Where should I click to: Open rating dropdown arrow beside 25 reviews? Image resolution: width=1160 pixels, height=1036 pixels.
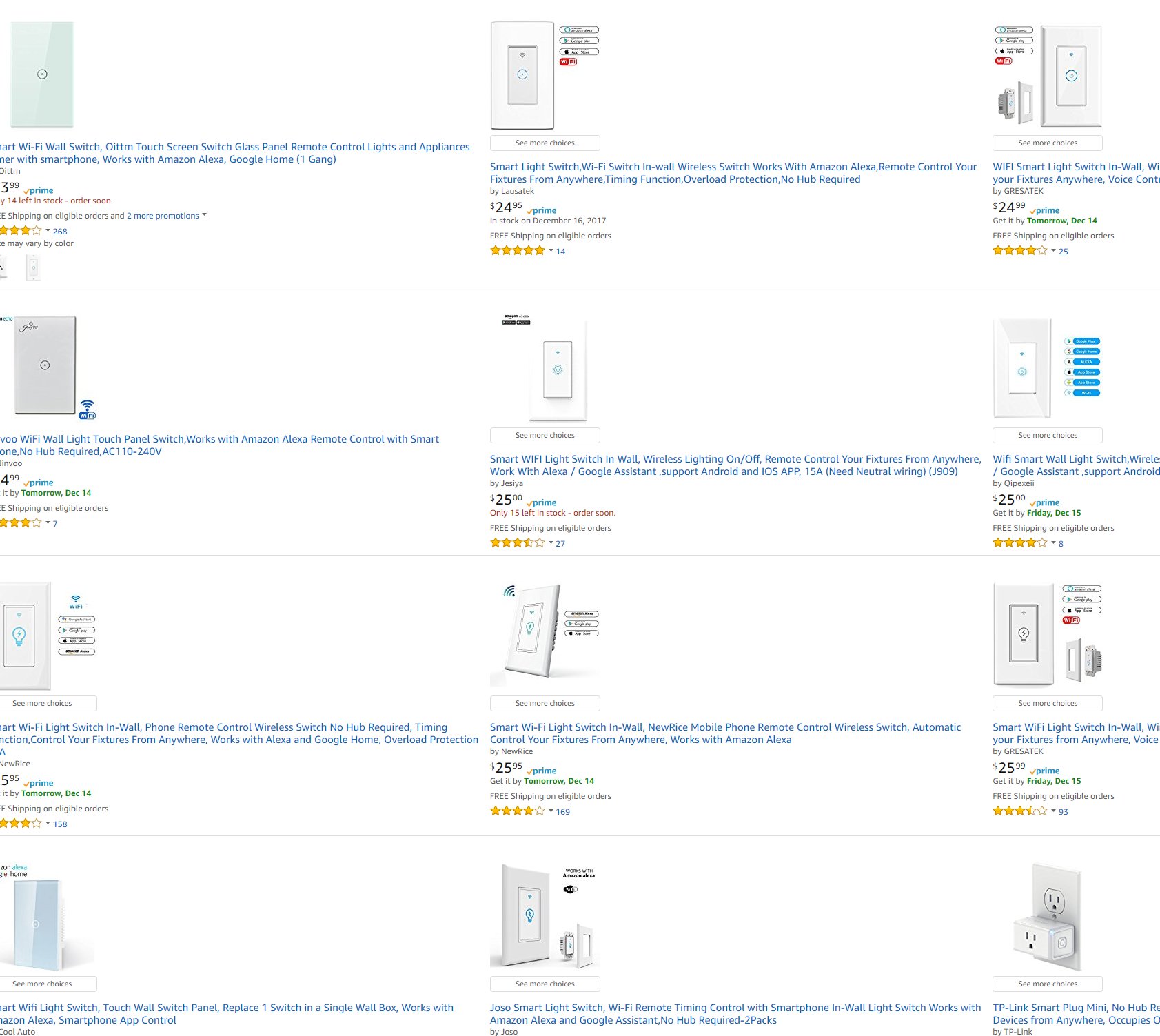pos(1054,250)
